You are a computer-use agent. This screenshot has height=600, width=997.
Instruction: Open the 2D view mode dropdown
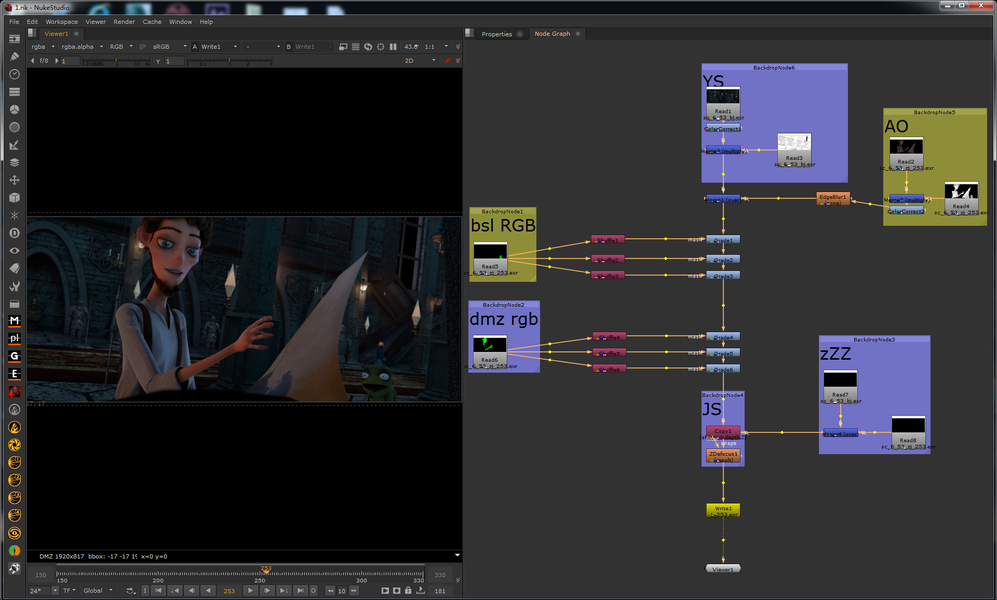point(420,61)
